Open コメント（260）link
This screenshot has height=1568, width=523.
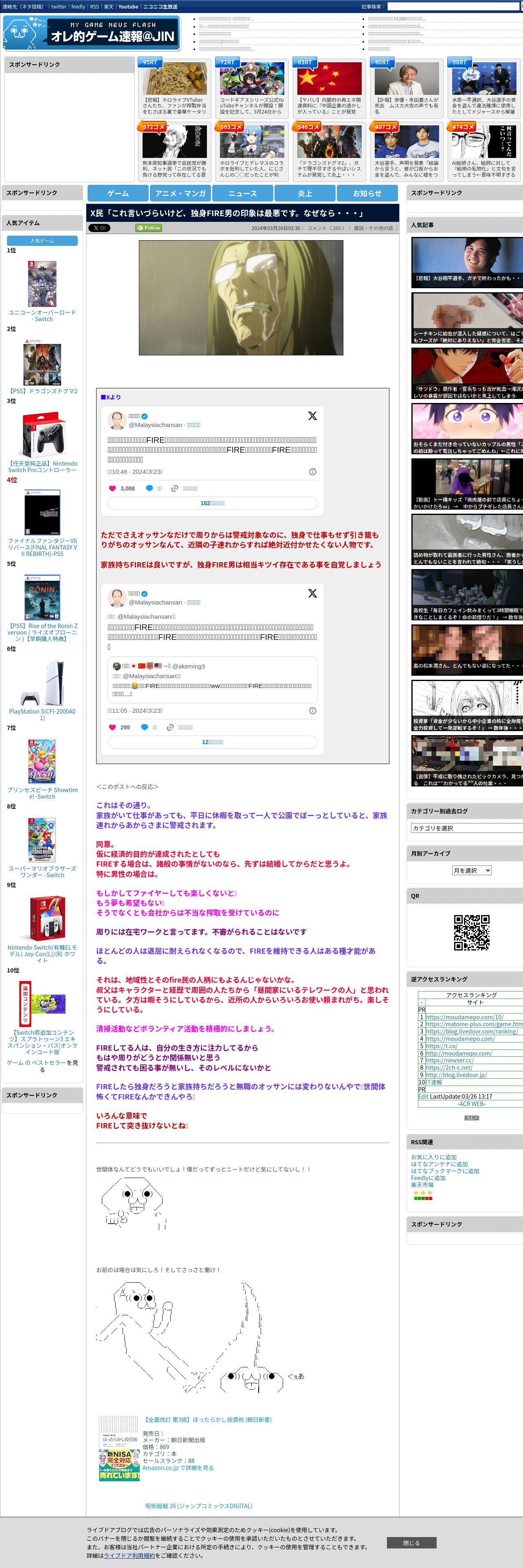[x=326, y=228]
